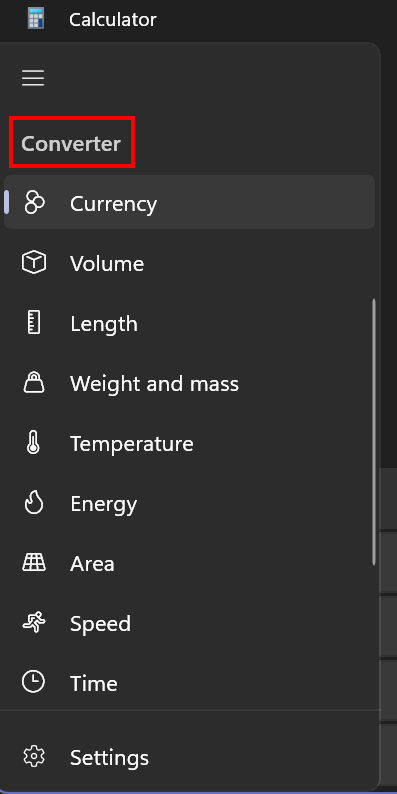Screen dimensions: 397x794
Task: Choose the Temperature converter option
Action: (x=189, y=443)
